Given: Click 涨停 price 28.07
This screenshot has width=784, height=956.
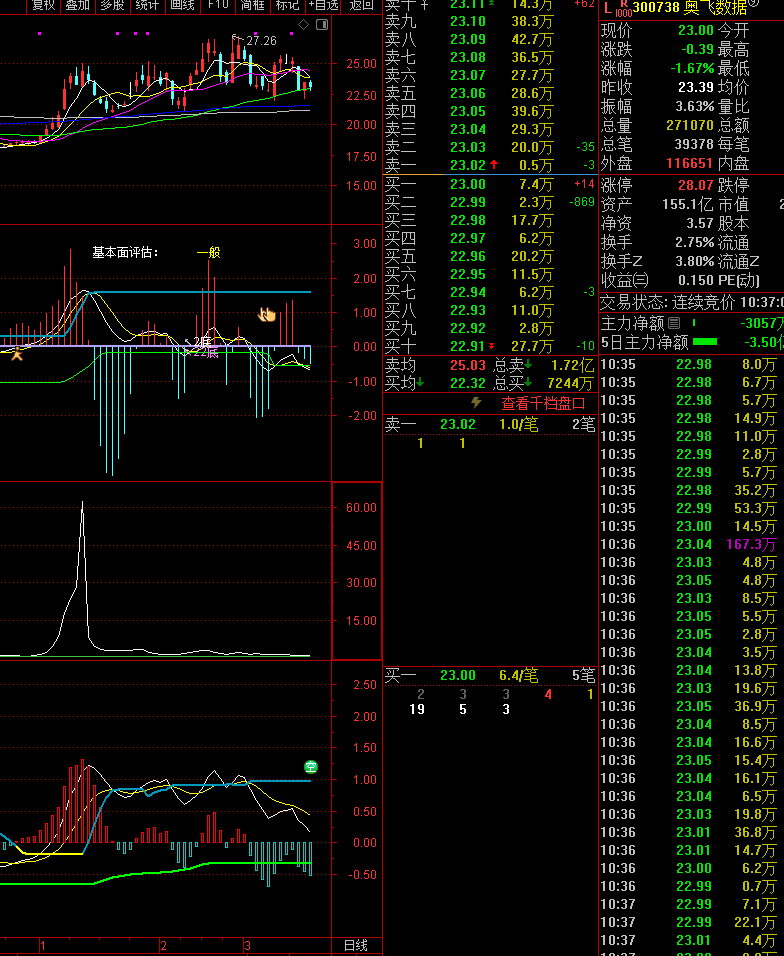Looking at the screenshot, I should [696, 185].
